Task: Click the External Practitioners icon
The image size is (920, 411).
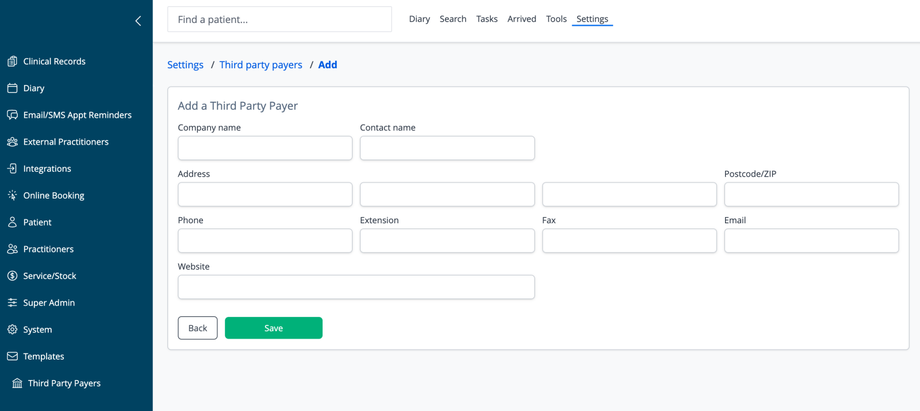Action: tap(12, 142)
